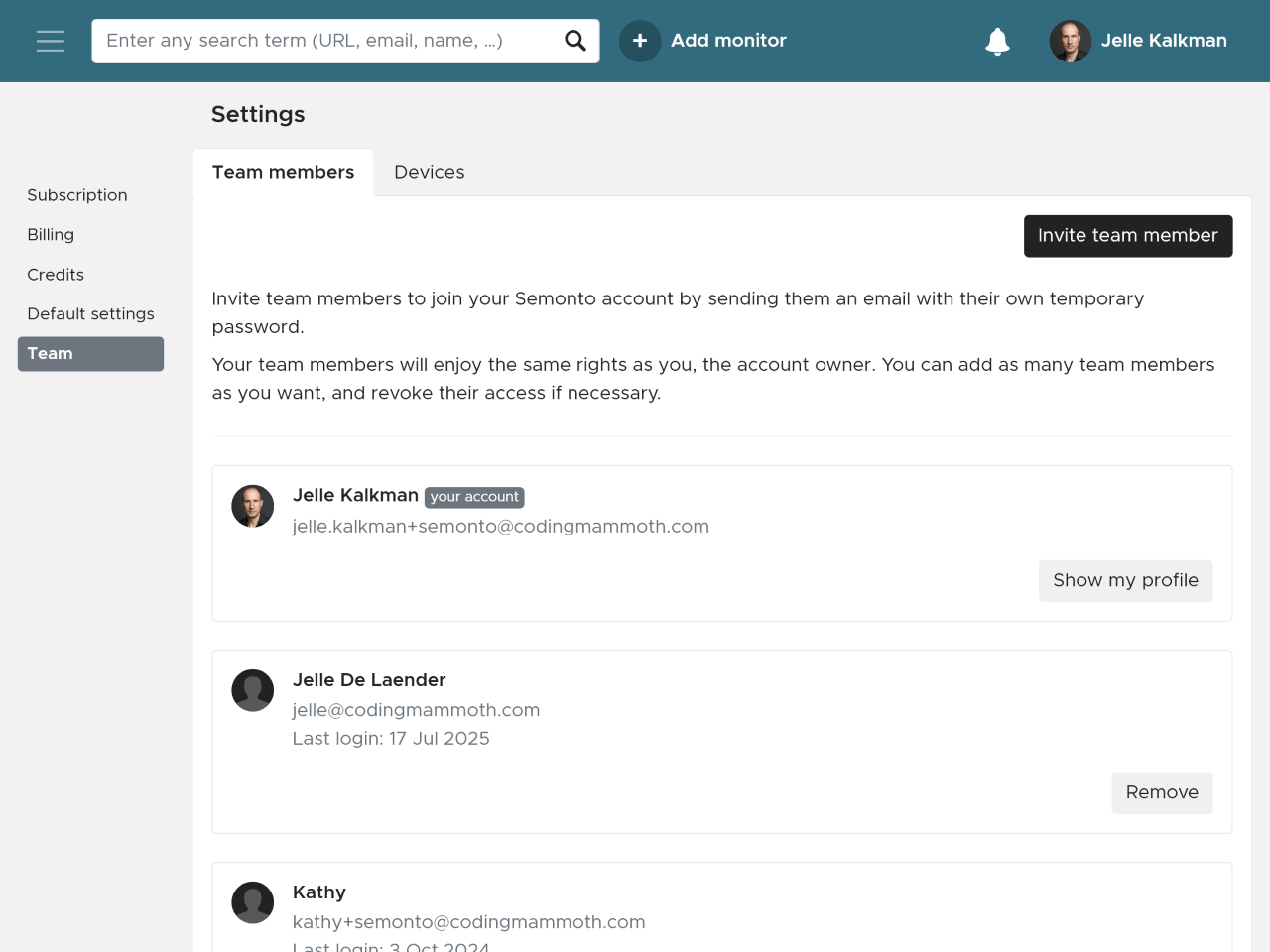Click the jelle@codingmammoth.com email address
The width and height of the screenshot is (1270, 952).
point(416,710)
